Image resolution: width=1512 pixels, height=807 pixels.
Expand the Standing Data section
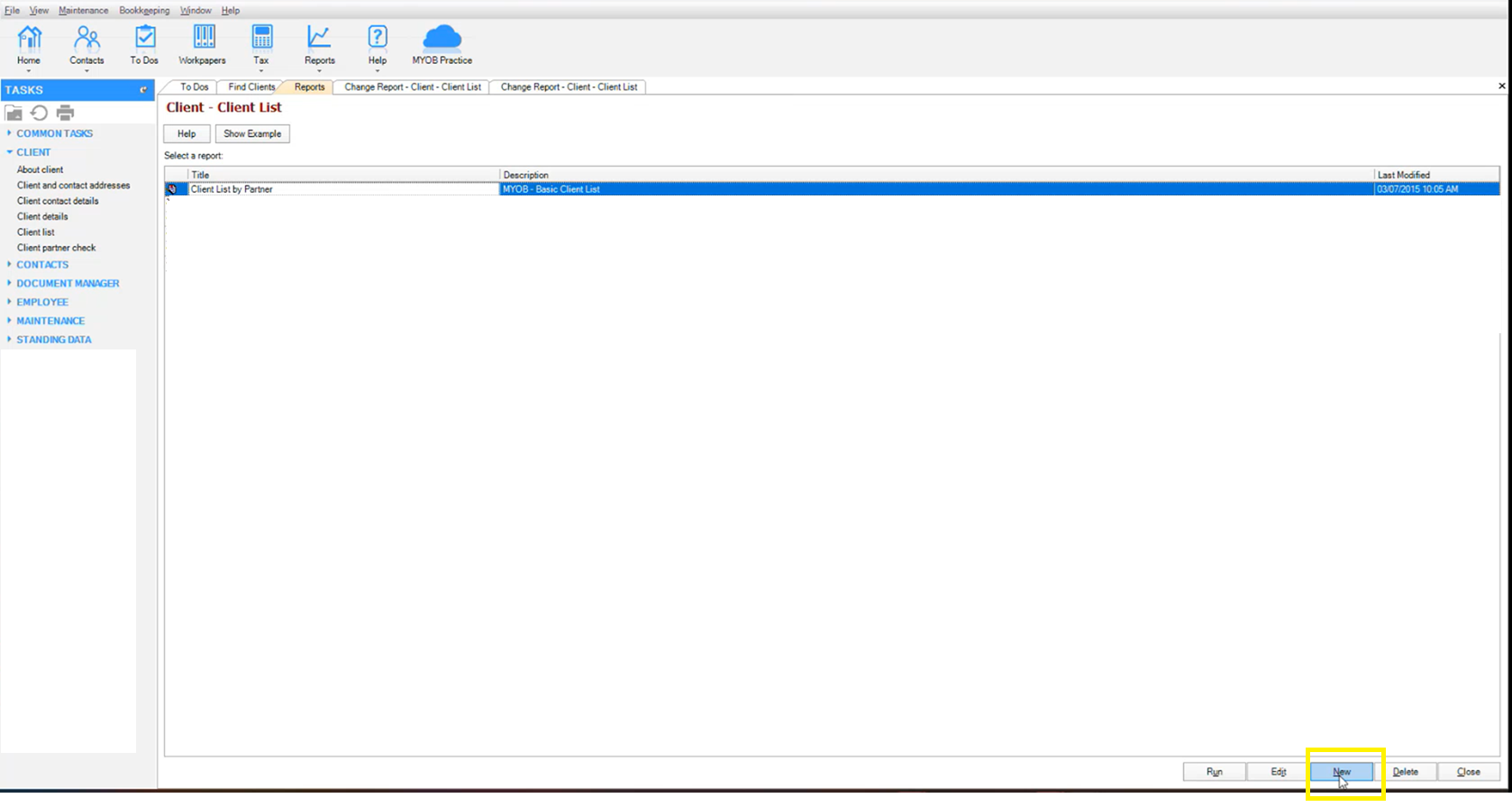[54, 340]
